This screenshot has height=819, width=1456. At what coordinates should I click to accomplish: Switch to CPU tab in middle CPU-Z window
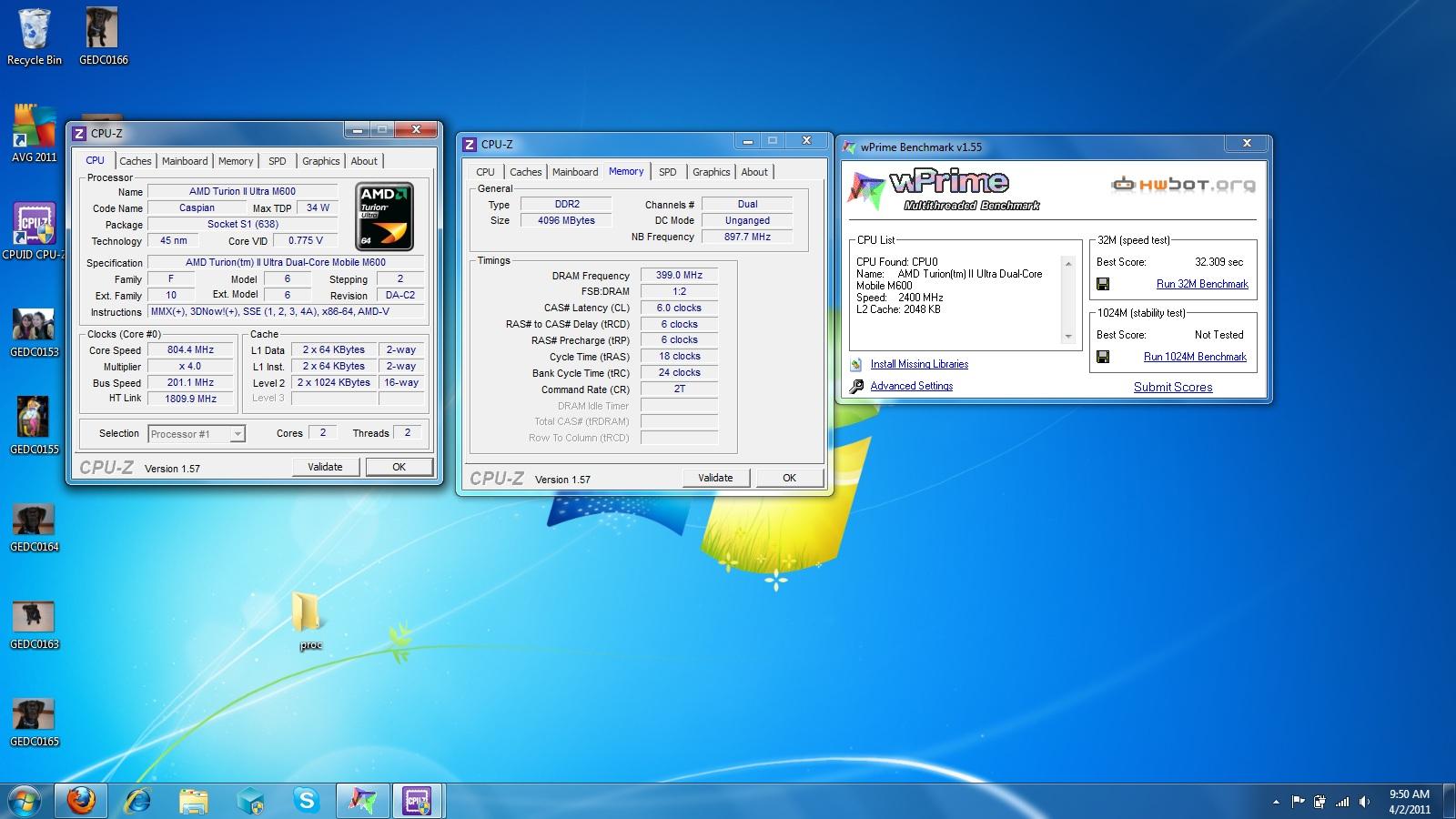486,172
